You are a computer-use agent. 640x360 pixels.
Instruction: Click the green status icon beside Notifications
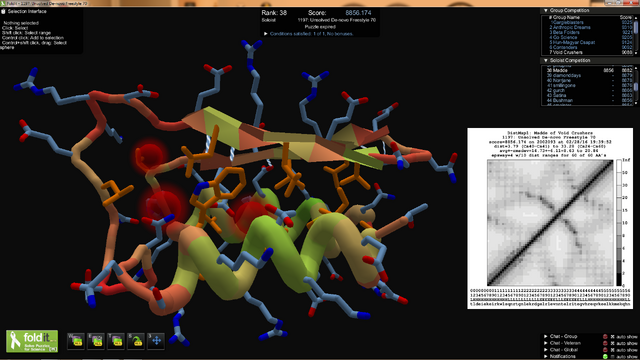coord(605,357)
